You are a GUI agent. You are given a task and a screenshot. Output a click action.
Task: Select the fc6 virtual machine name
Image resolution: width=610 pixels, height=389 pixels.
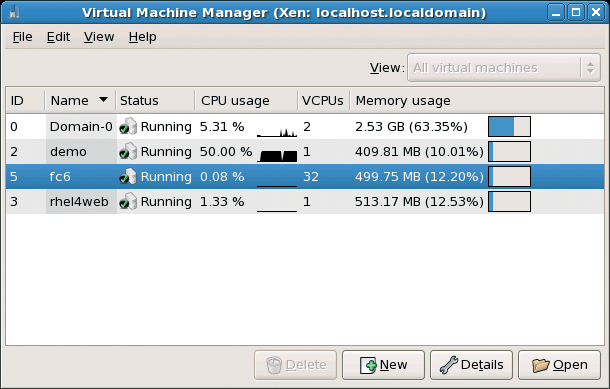(x=60, y=177)
